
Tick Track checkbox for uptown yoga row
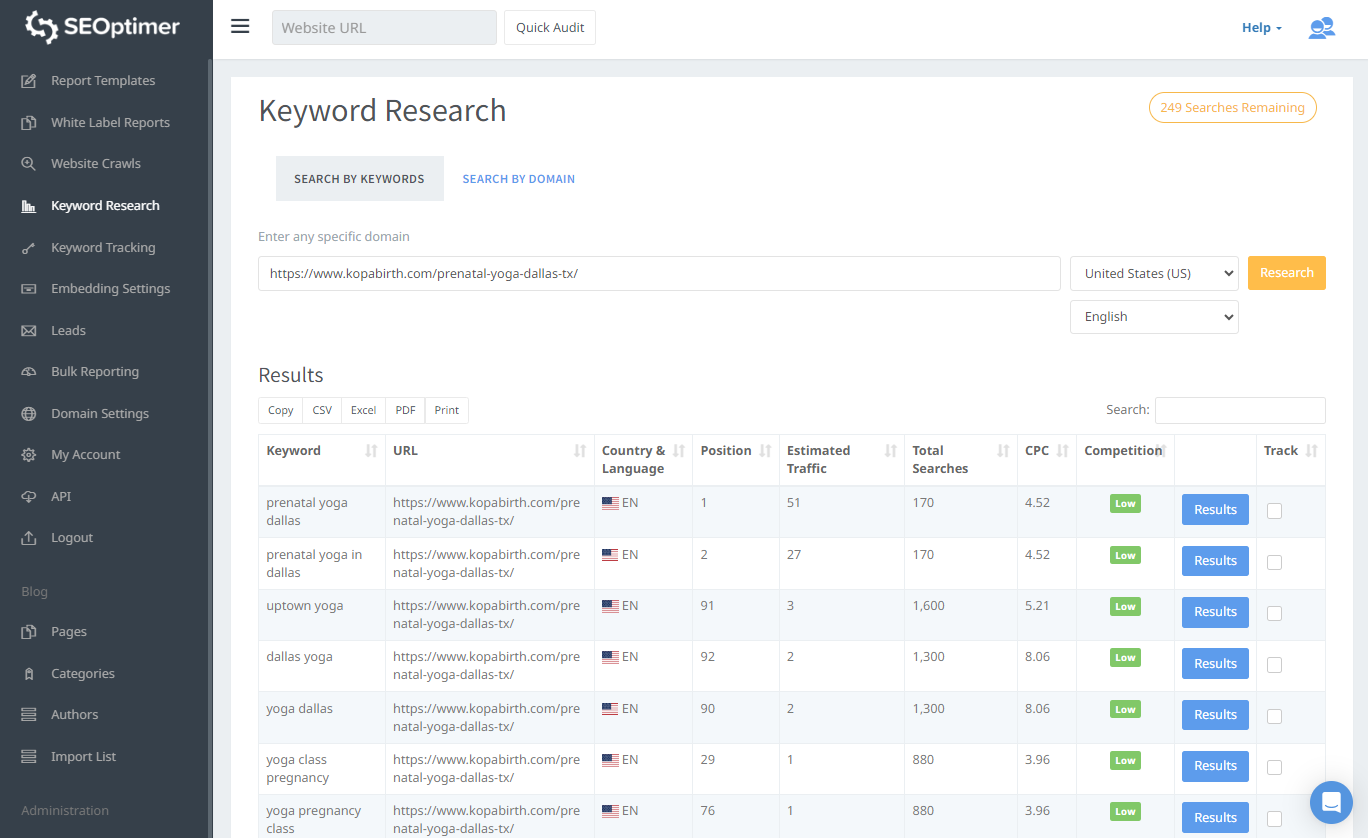click(x=1274, y=613)
